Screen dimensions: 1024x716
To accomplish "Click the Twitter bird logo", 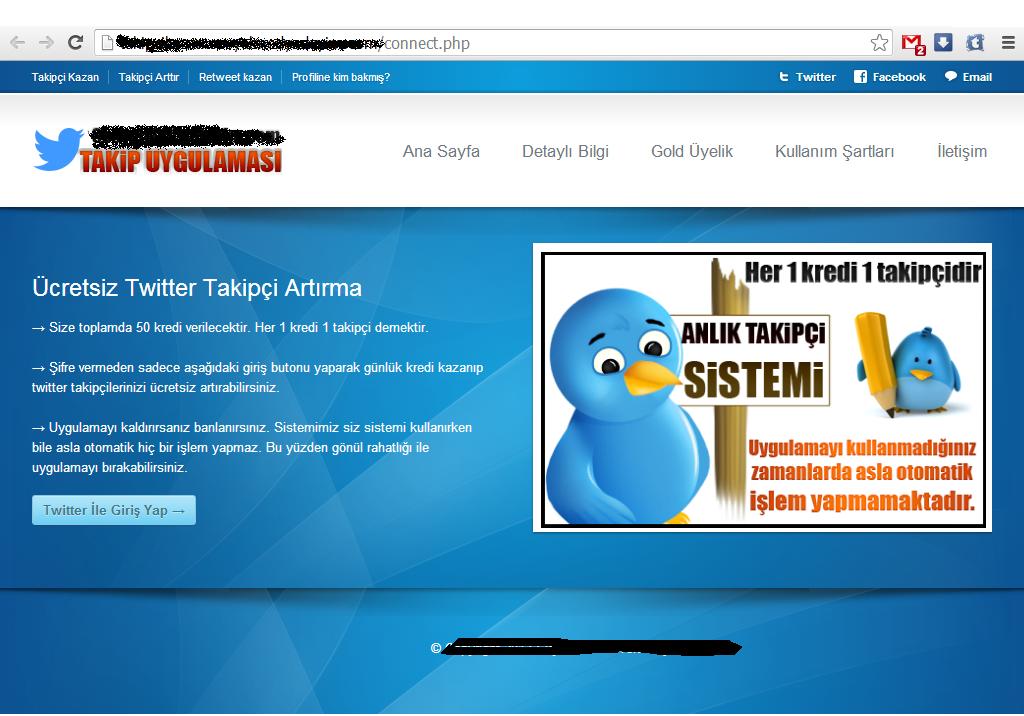I will 58,149.
